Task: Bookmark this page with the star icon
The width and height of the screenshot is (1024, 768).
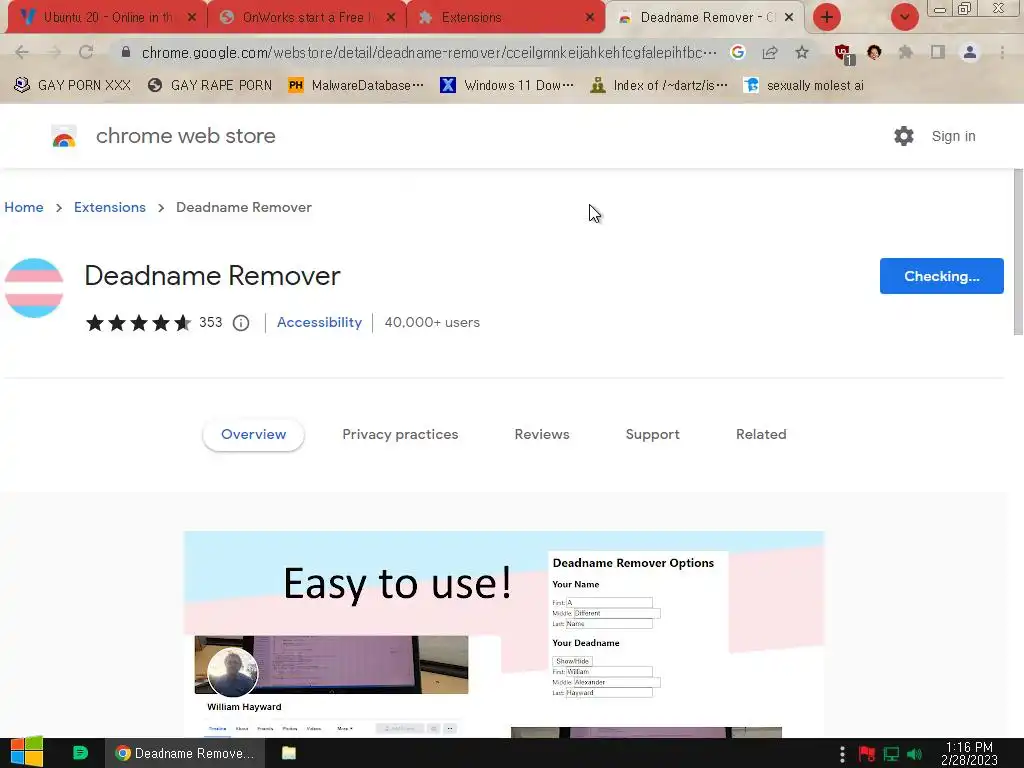Action: coord(802,52)
